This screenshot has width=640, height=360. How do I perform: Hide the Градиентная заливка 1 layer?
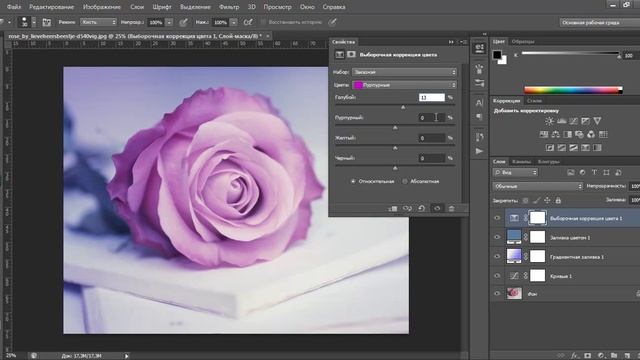497,256
